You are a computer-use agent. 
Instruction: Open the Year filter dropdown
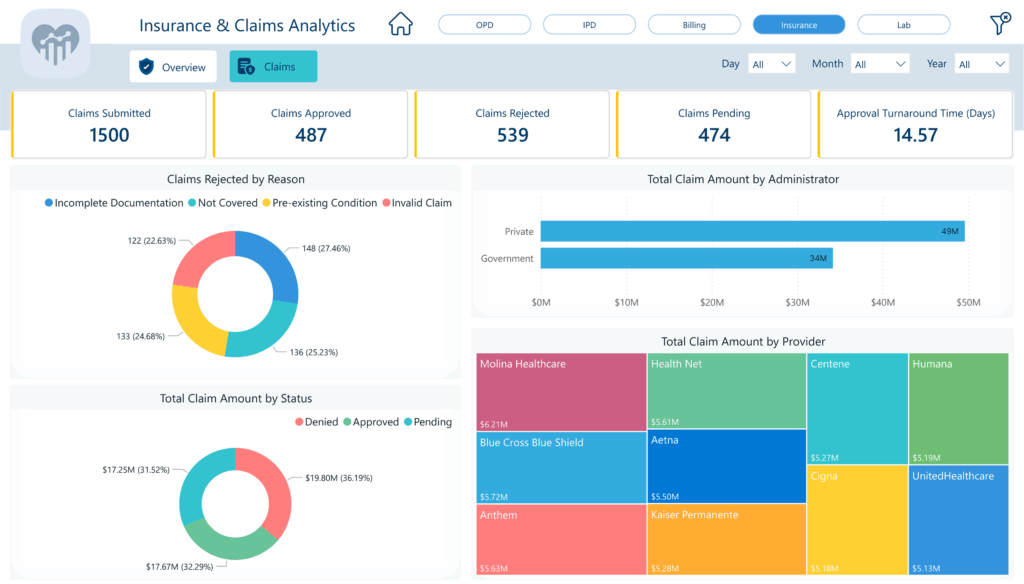point(981,63)
